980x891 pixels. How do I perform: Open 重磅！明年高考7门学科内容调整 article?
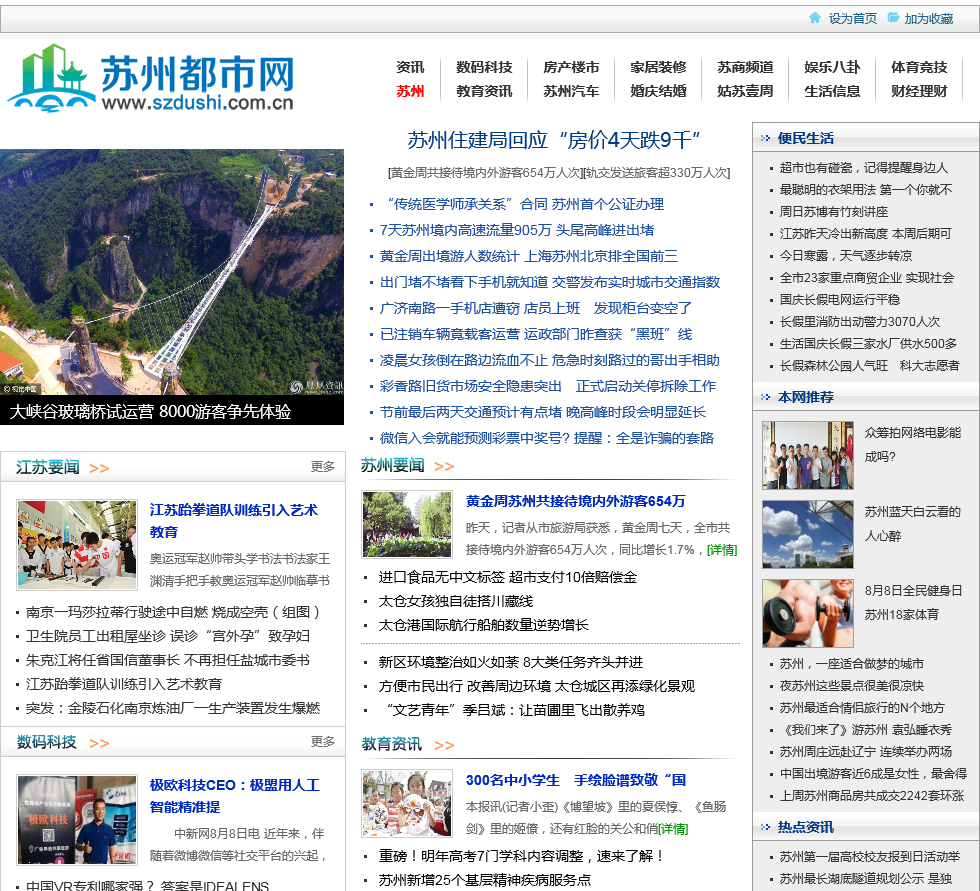pos(521,857)
